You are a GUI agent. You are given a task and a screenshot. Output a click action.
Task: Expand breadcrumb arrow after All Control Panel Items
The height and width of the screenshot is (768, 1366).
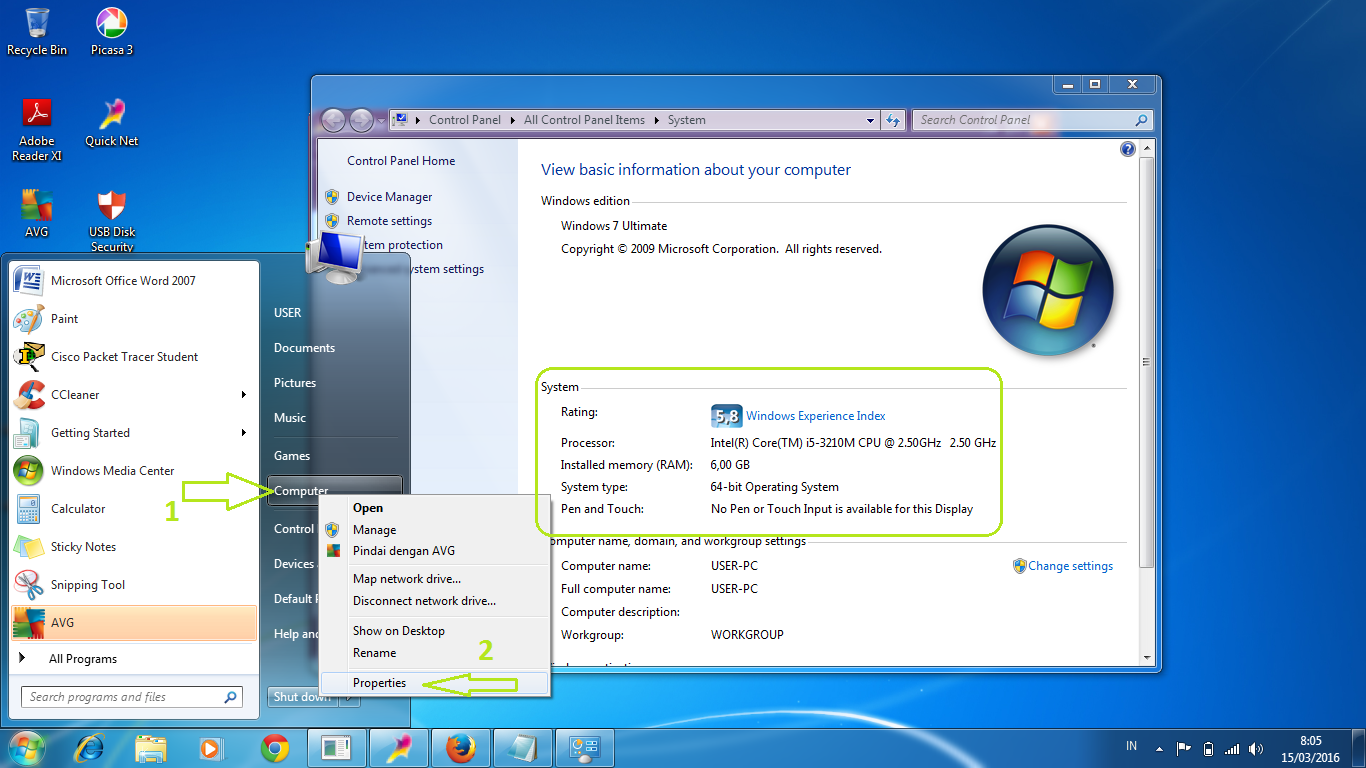(656, 120)
